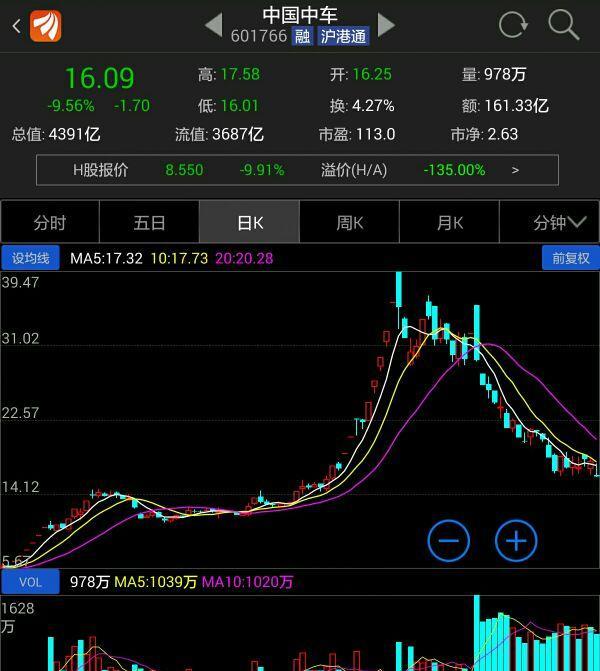
Task: Go back with the left chevron
Action: tap(17, 26)
